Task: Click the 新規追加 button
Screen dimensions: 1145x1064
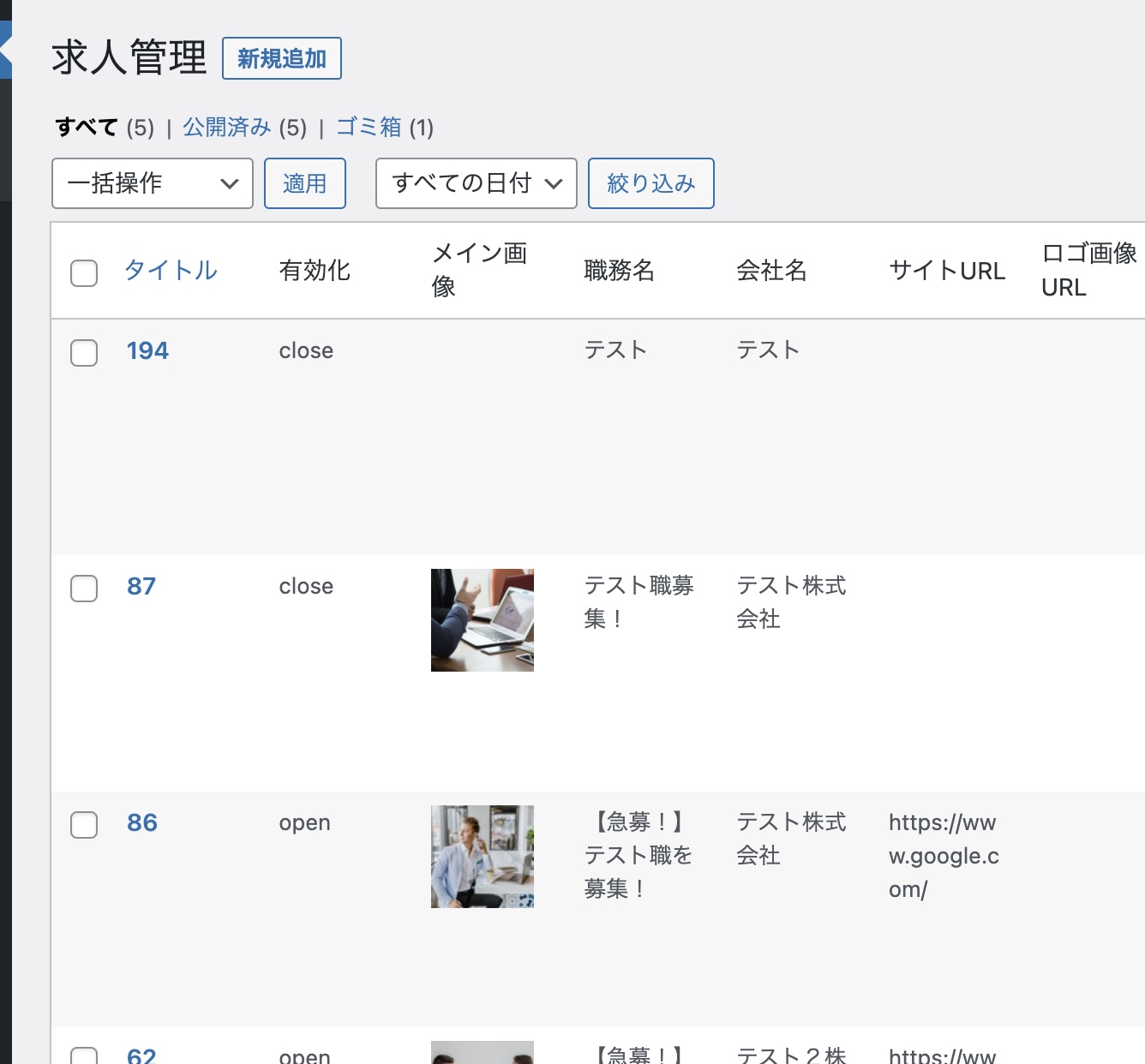Action: 281,58
